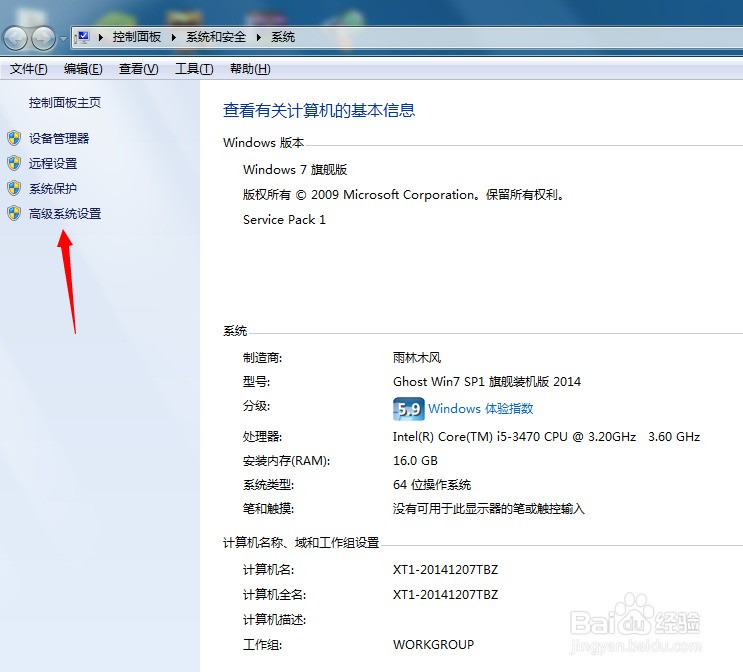Click shield icon beside 远程设置
Viewport: 743px width, 672px height.
[x=14, y=163]
